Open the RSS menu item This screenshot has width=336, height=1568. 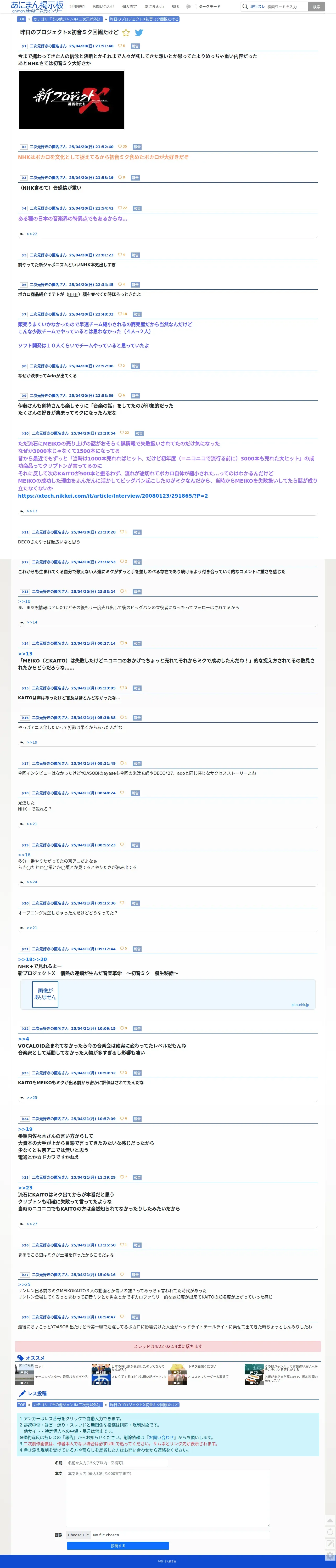click(175, 7)
